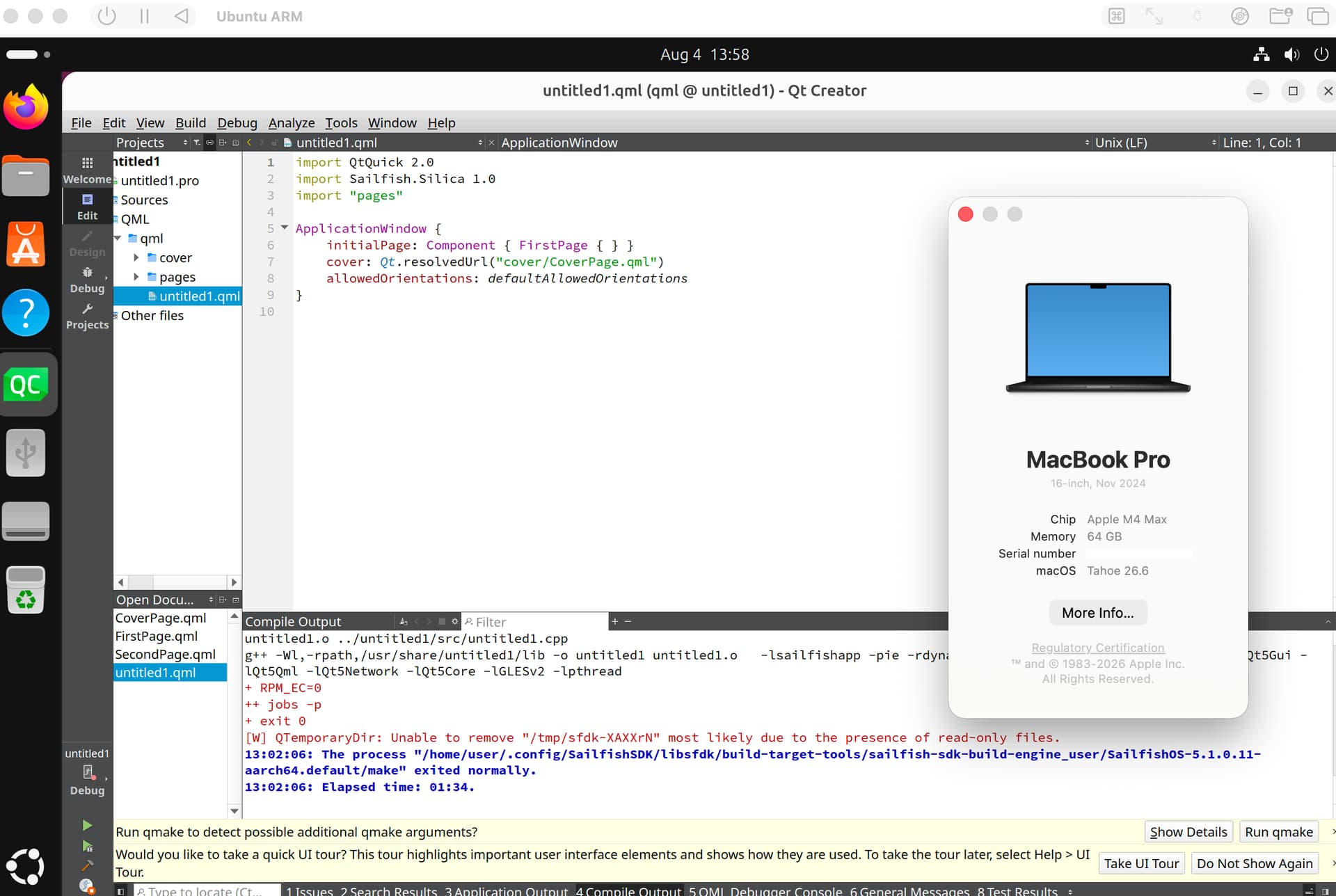Close the Projects side panel
Screen dimensions: 1336x896
pos(236,143)
